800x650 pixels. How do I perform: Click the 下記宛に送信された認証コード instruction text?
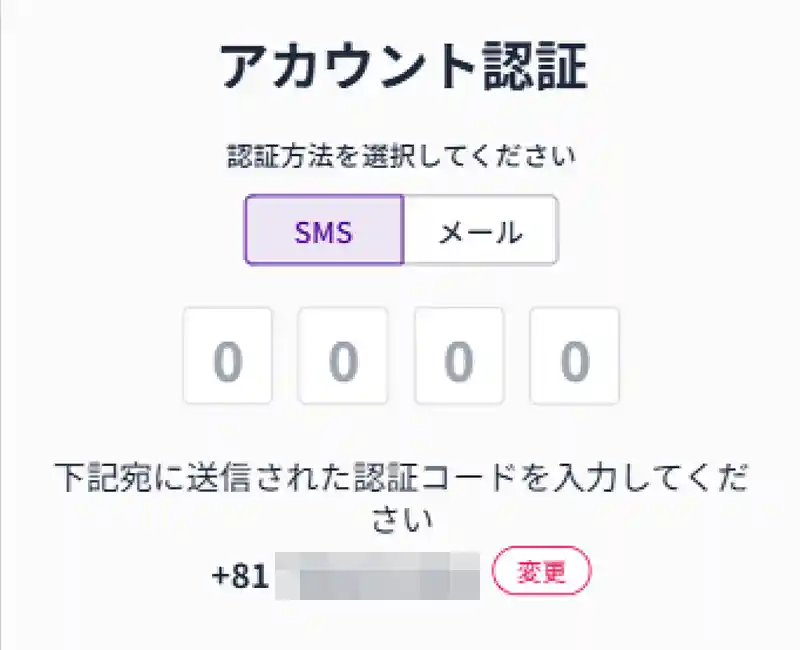click(x=400, y=478)
